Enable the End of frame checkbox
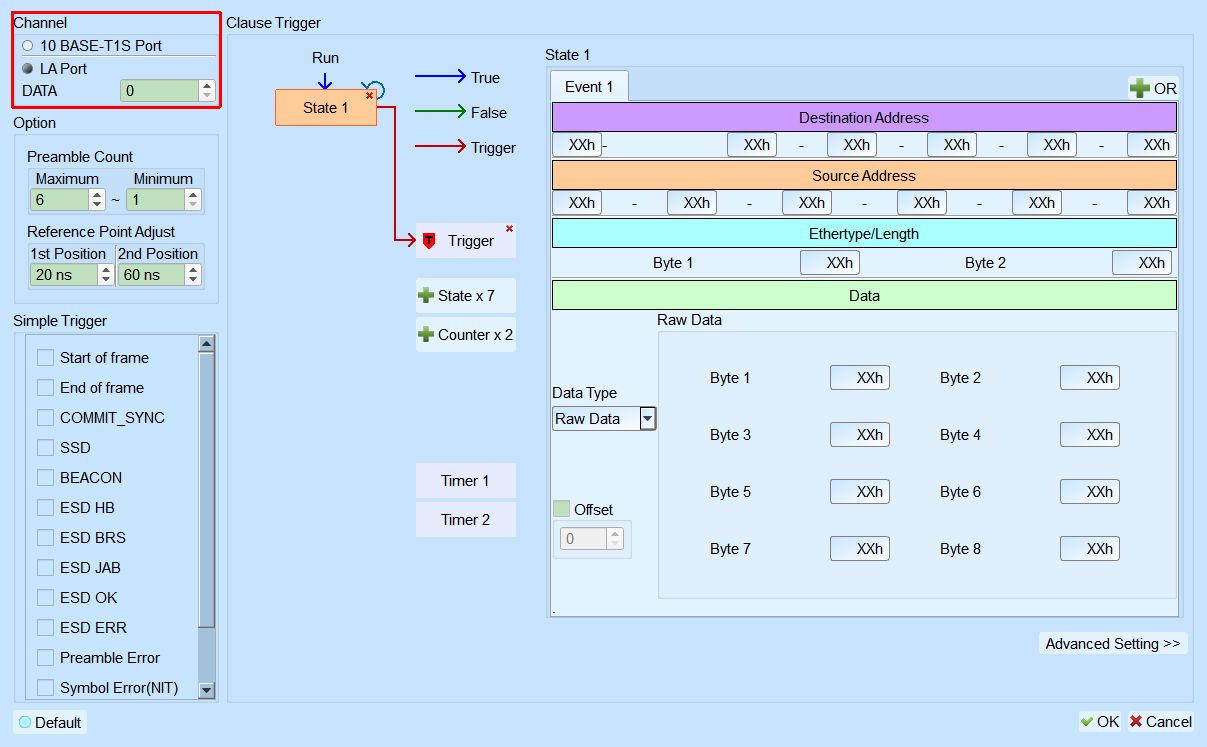Image resolution: width=1207 pixels, height=747 pixels. point(45,388)
